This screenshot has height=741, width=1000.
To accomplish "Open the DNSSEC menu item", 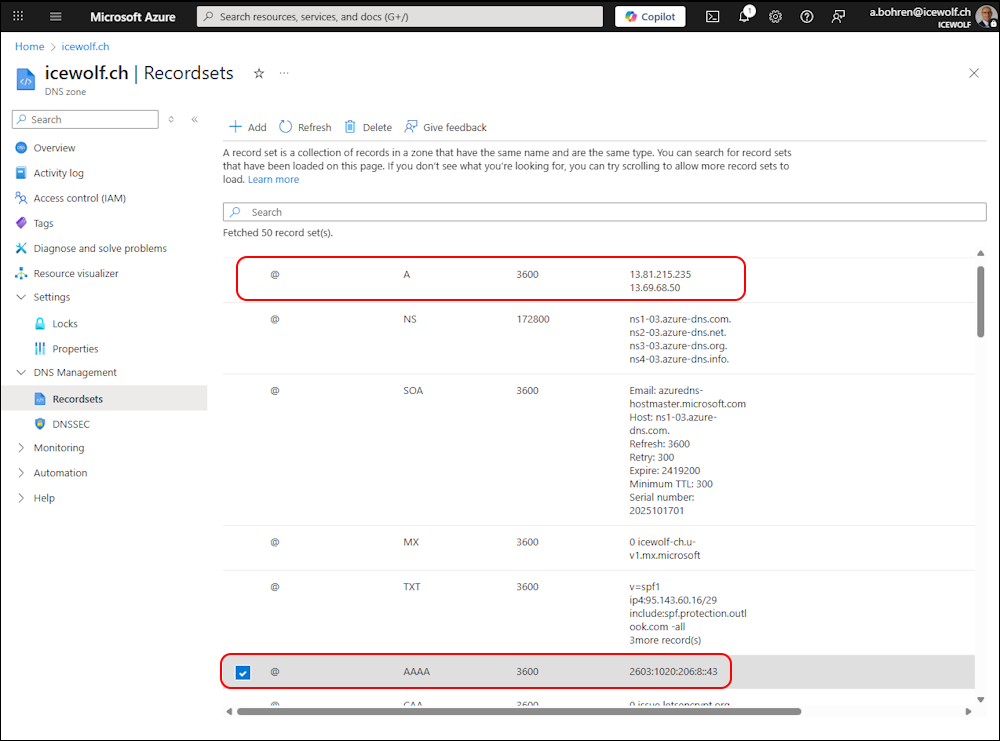I will (x=70, y=424).
